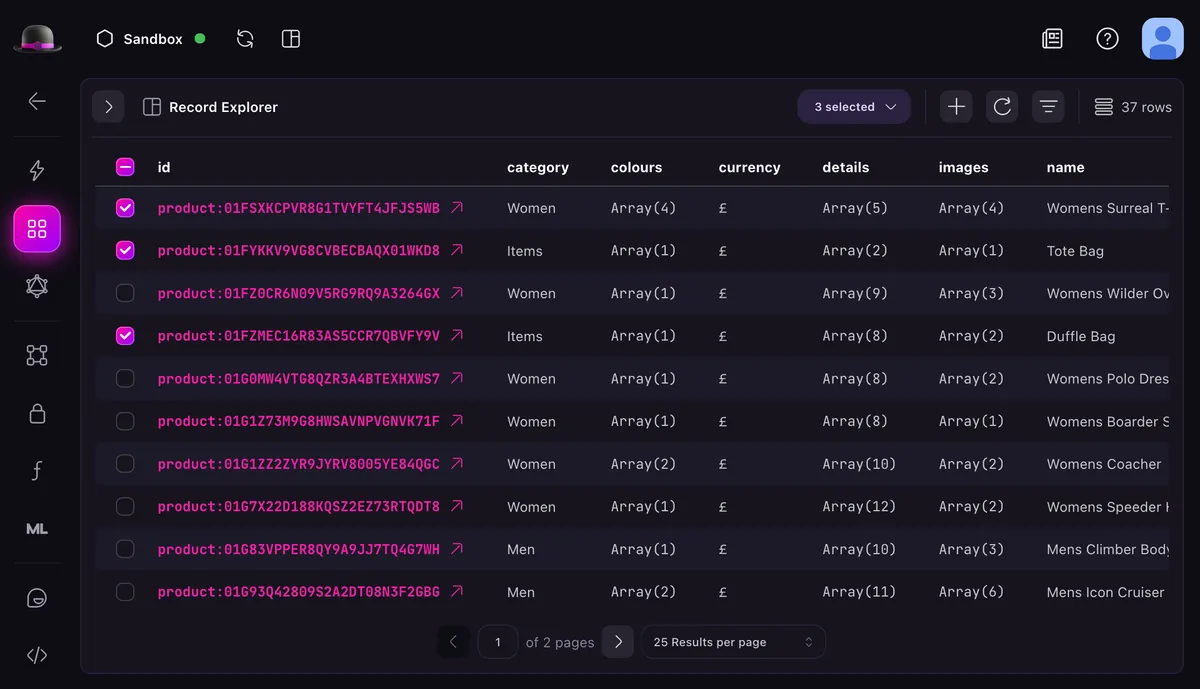
Task: Click the add record plus icon
Action: [956, 107]
